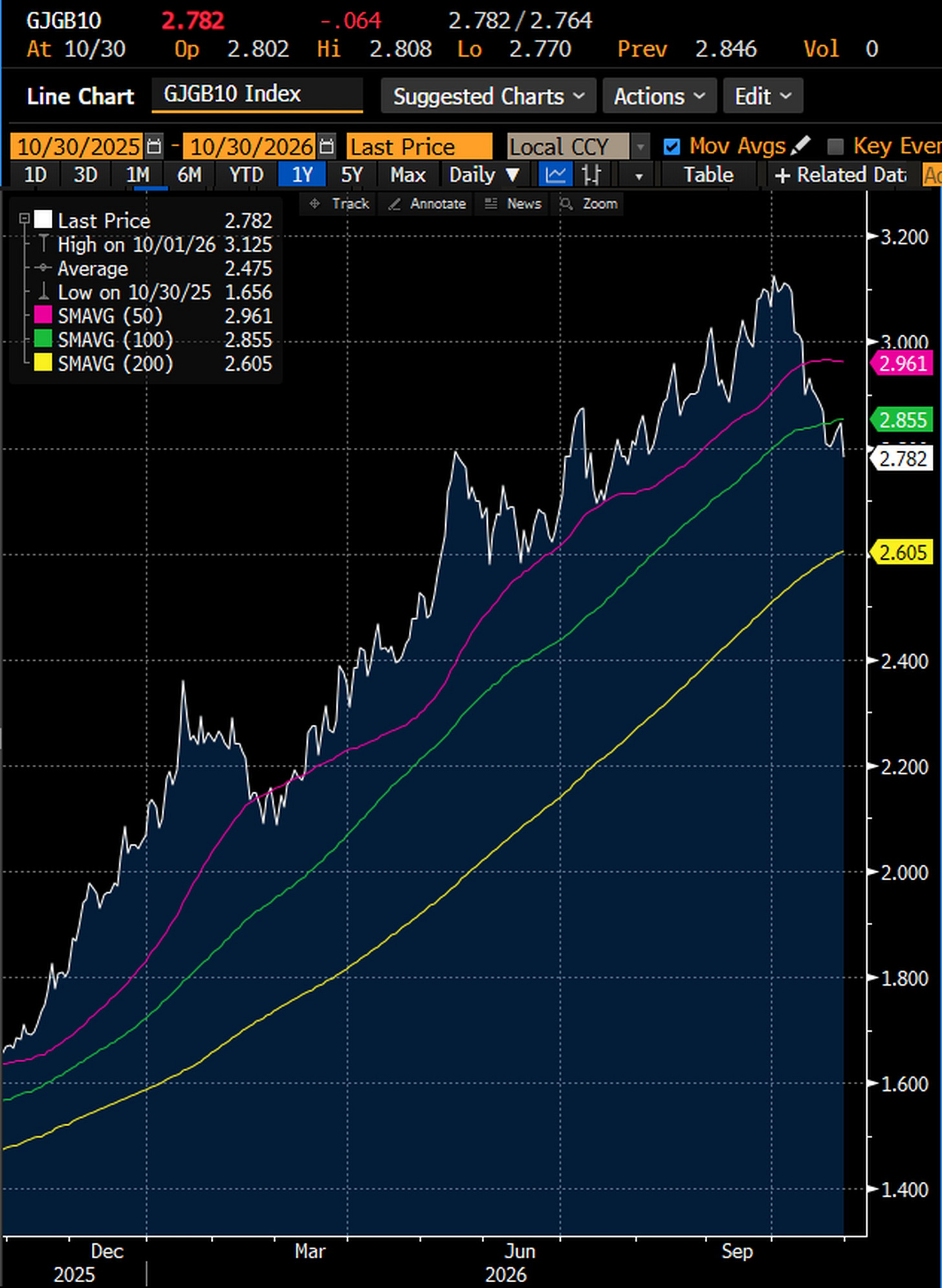Click the start date field 10/30/2025
The image size is (942, 1288).
click(78, 147)
